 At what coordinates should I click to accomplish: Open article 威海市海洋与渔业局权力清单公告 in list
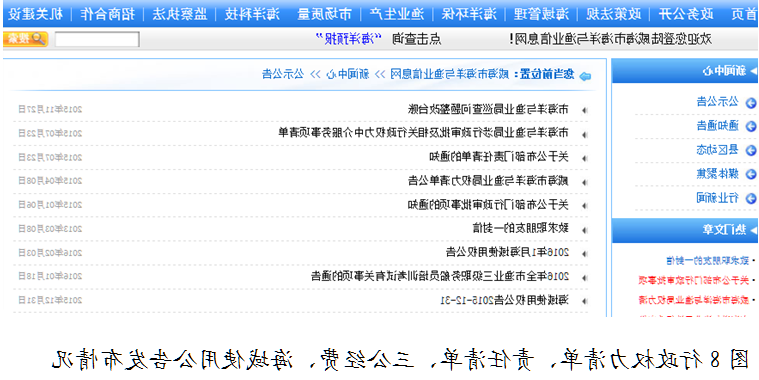[488, 181]
